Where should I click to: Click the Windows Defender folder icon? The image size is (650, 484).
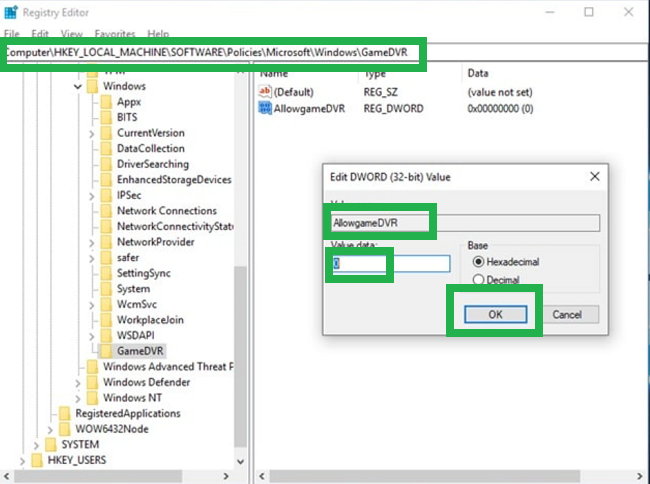92,382
